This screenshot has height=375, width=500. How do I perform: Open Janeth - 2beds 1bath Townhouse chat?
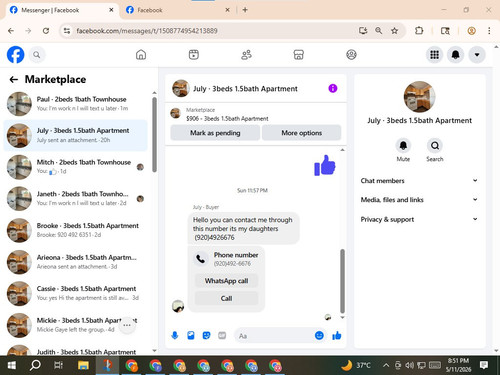(x=76, y=198)
